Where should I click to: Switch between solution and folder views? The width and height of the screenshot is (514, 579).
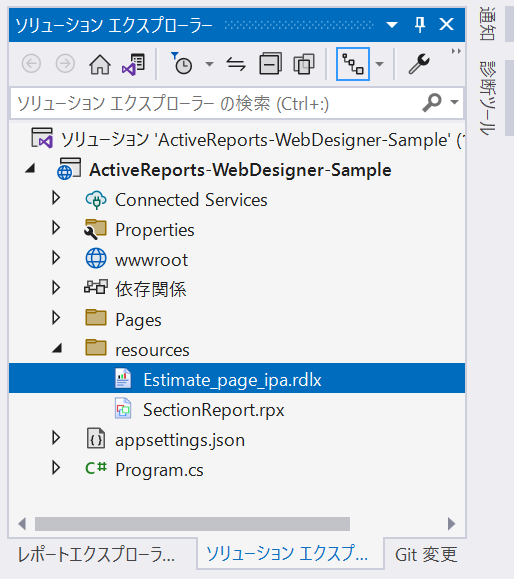click(133, 64)
